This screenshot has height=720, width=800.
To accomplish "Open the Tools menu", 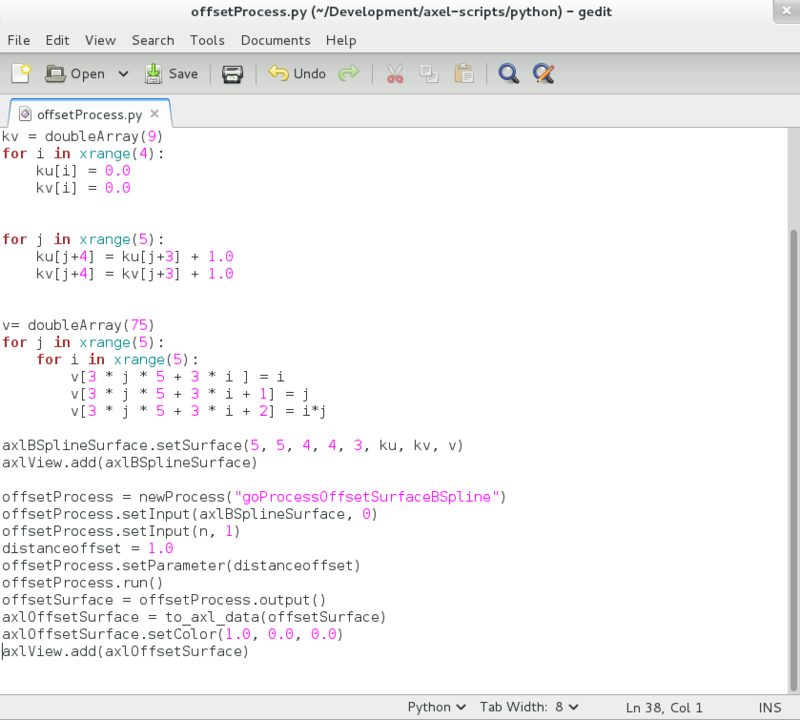I will click(207, 40).
